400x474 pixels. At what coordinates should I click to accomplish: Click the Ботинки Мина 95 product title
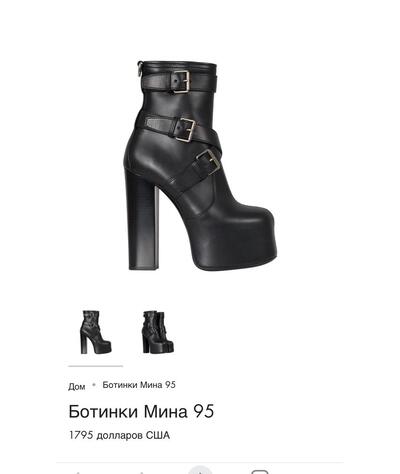click(141, 411)
